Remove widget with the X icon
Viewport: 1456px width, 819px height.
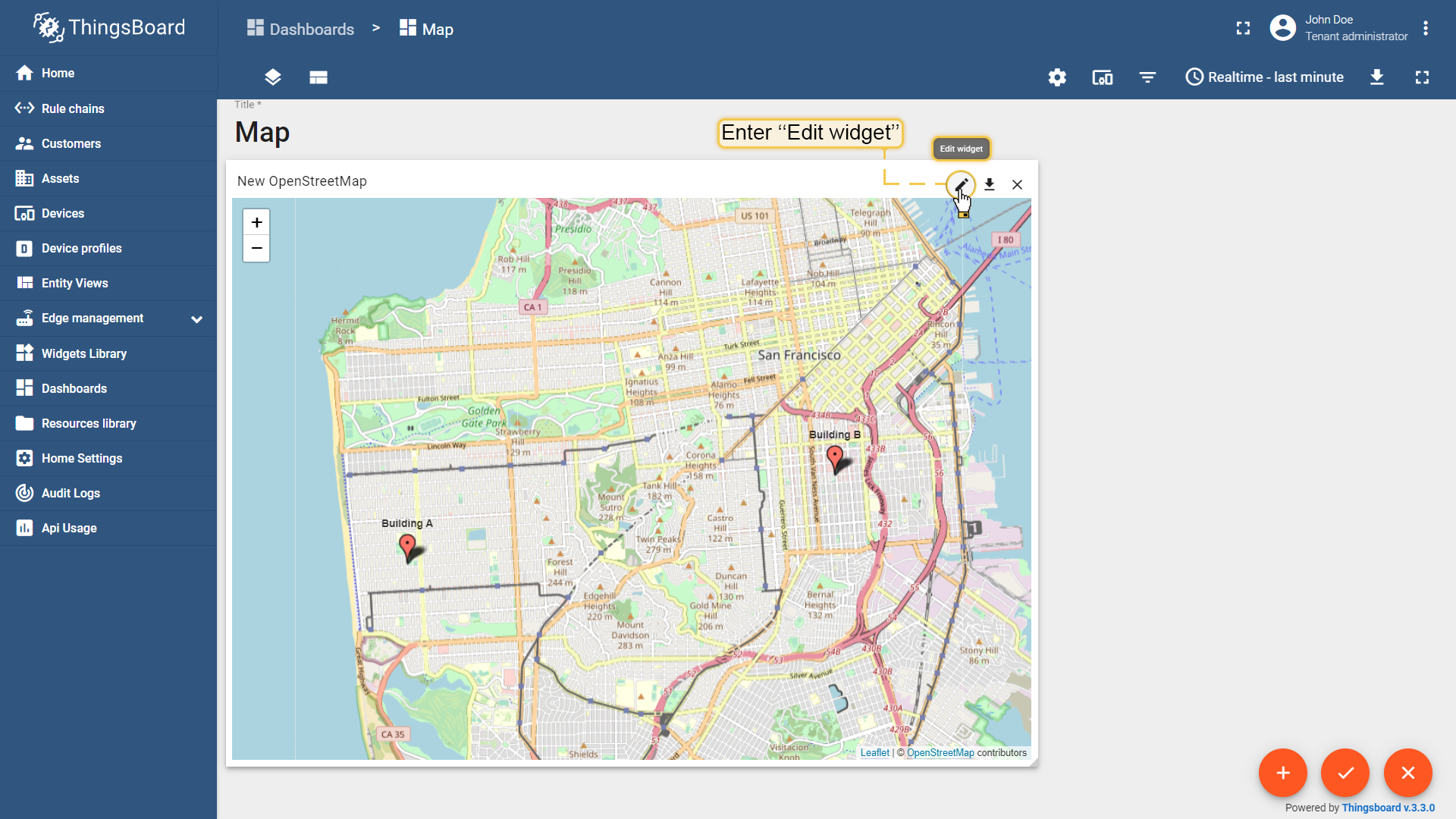point(1018,184)
